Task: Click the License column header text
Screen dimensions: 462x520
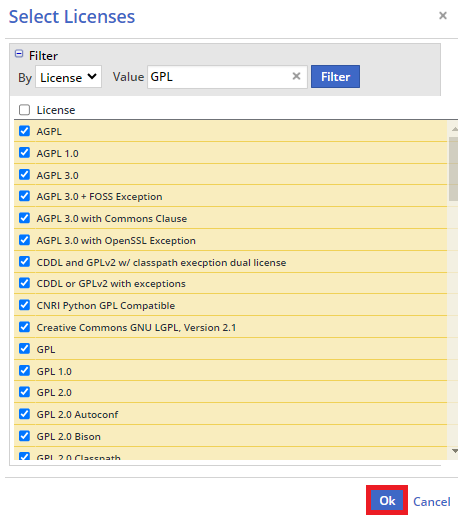Action: [x=56, y=110]
